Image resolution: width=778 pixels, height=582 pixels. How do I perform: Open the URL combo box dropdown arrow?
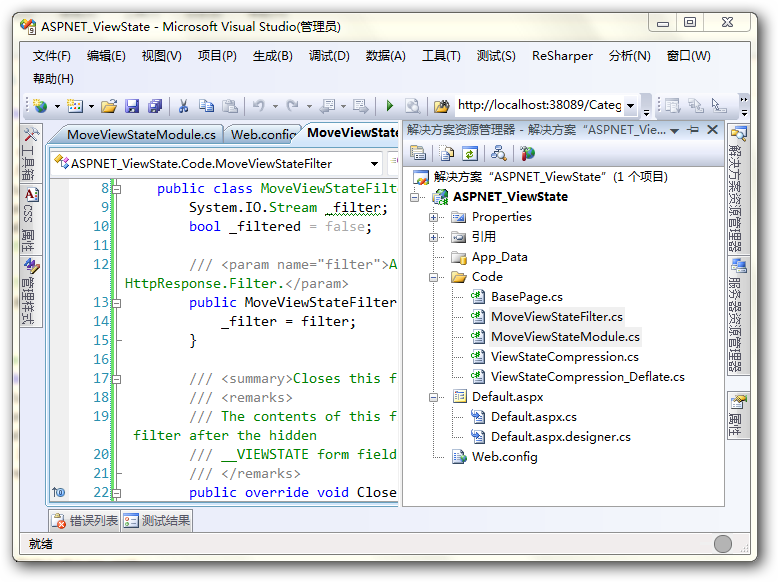point(630,106)
